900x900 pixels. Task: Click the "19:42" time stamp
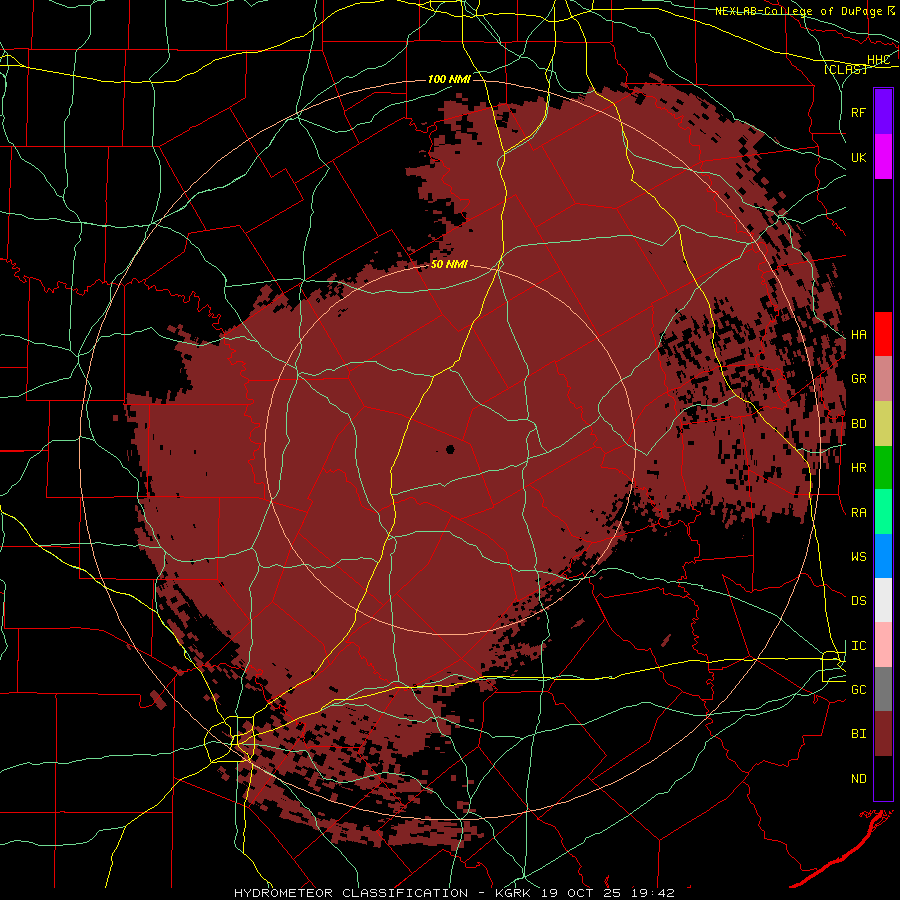[655, 893]
